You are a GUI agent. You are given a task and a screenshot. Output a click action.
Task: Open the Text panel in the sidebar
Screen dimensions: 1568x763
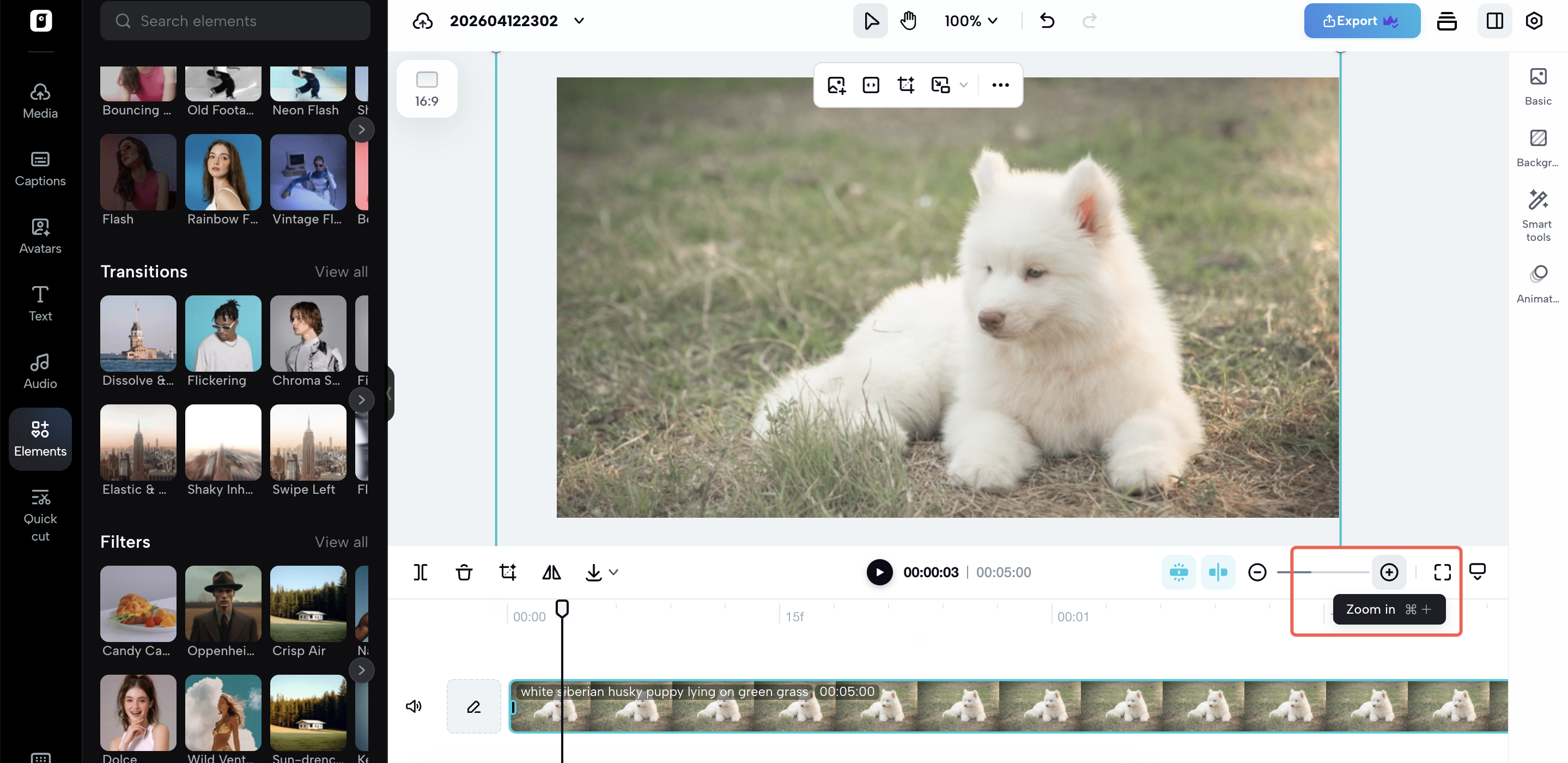coord(40,302)
